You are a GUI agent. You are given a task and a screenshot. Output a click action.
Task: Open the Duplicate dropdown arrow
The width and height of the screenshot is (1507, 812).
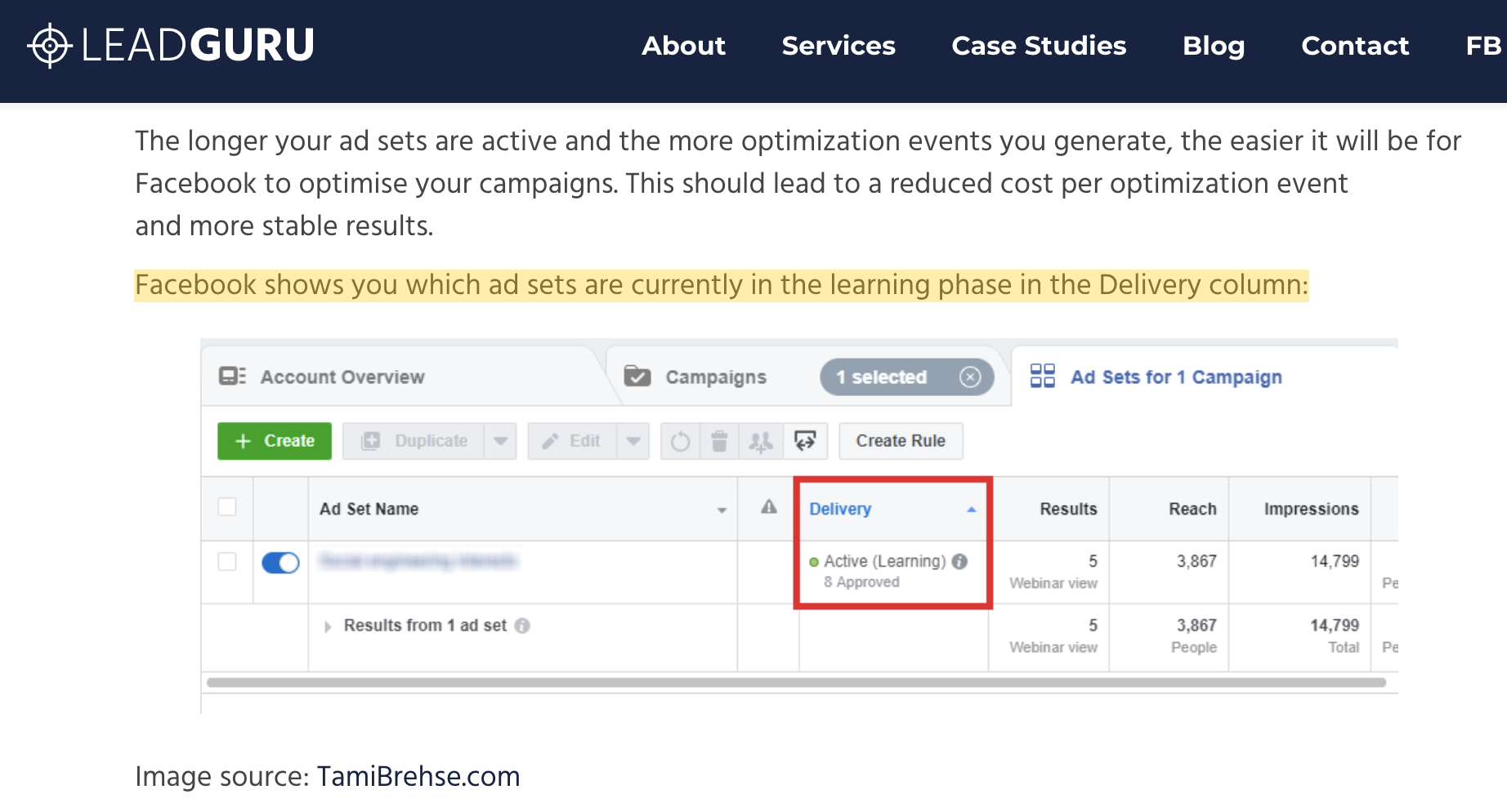[x=501, y=441]
